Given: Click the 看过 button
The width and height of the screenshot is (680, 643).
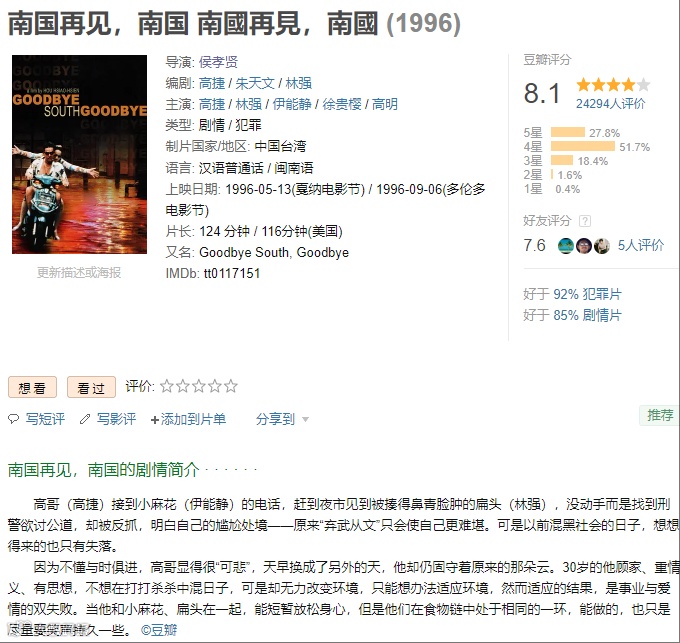Looking at the screenshot, I should (x=92, y=387).
